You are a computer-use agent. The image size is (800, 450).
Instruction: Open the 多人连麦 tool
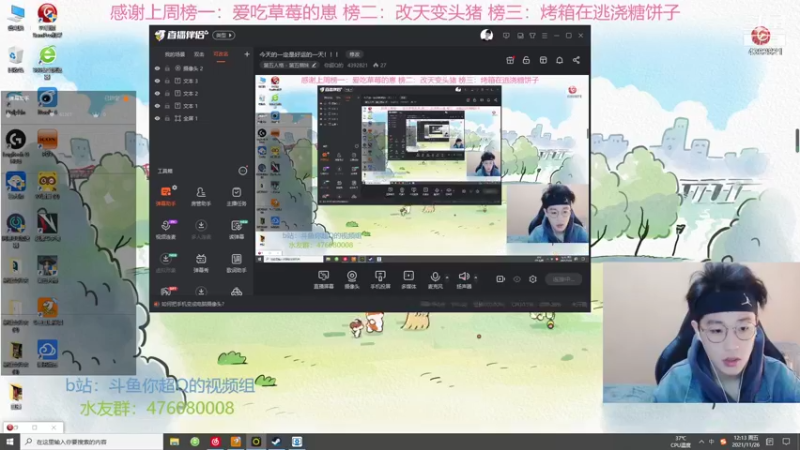[x=201, y=230]
